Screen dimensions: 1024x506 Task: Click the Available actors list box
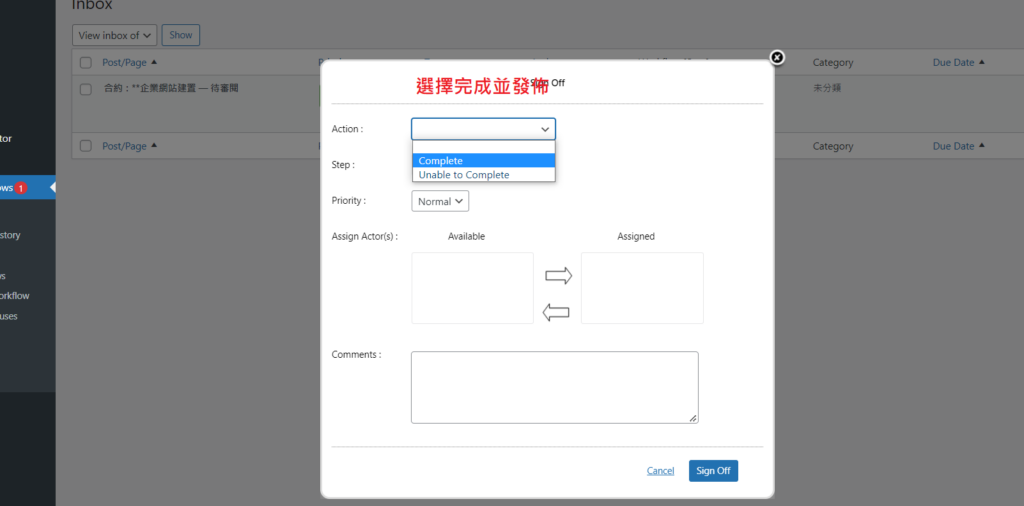[x=472, y=288]
